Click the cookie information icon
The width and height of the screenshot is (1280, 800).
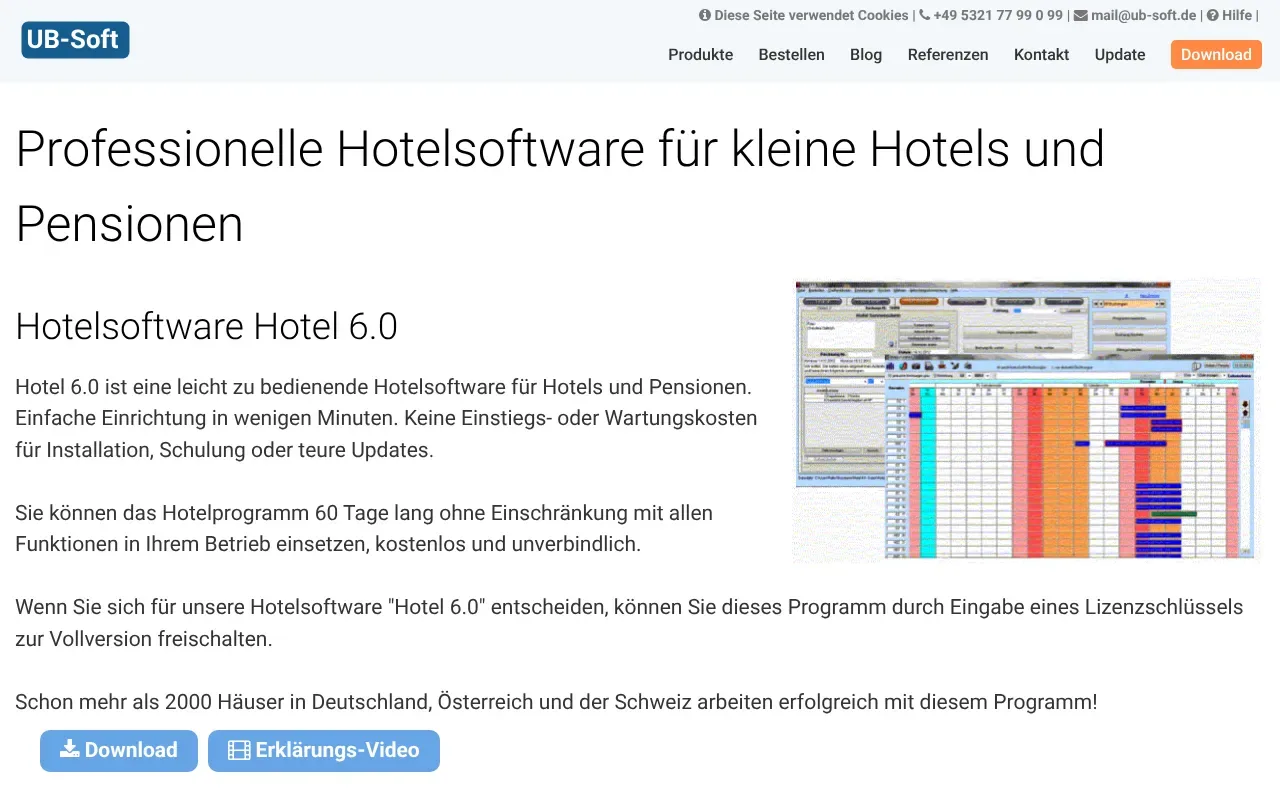707,15
